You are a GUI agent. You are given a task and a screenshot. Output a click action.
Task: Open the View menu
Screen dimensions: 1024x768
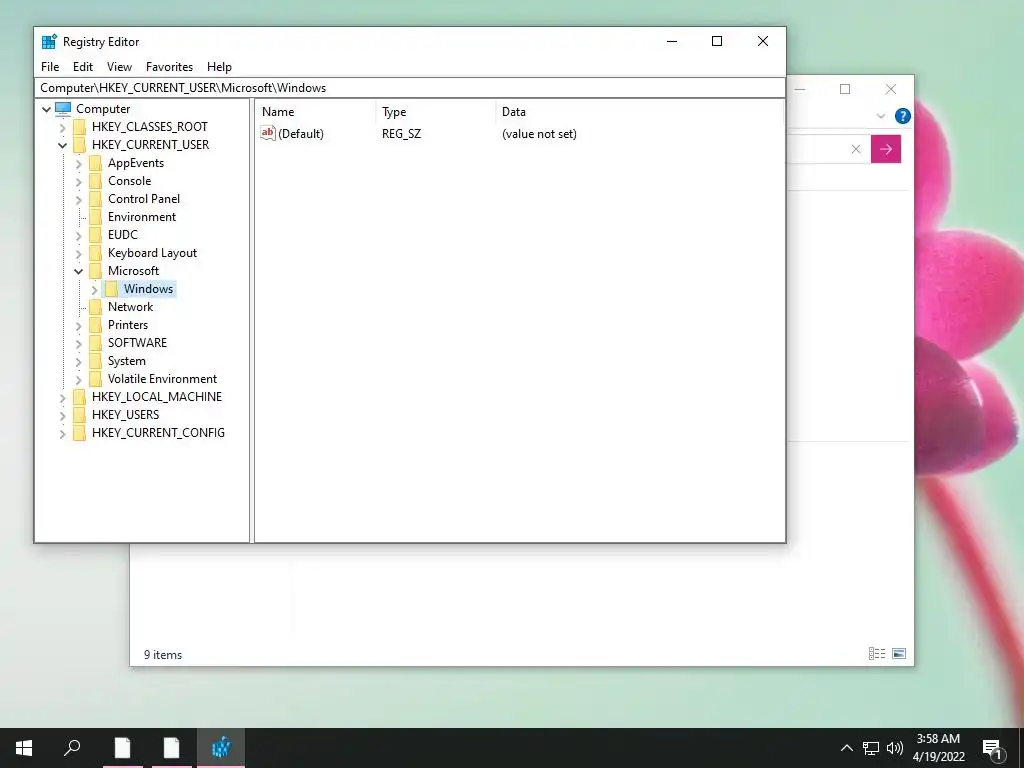click(x=120, y=67)
